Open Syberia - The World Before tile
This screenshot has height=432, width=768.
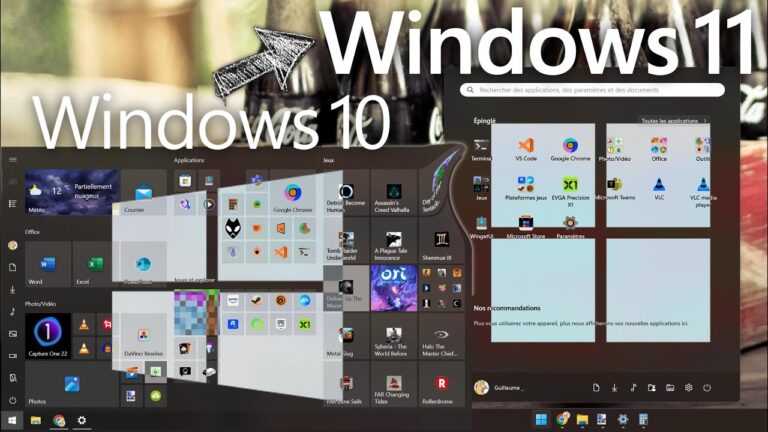(x=394, y=336)
